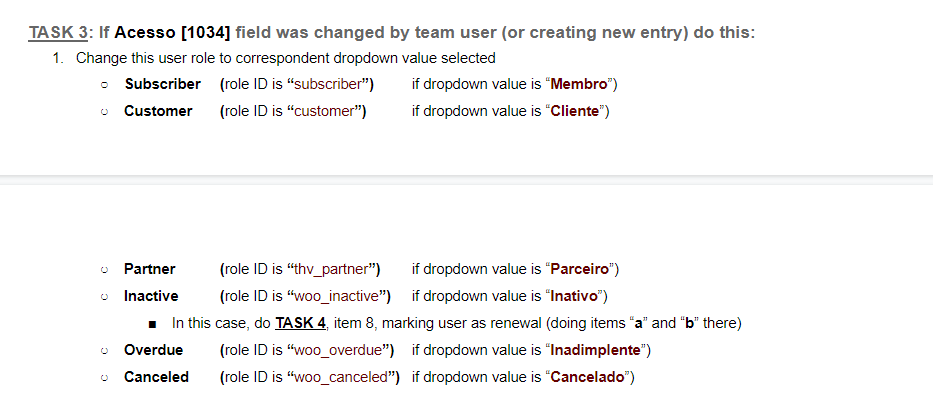Click the thv_partner role ID text

(x=331, y=269)
